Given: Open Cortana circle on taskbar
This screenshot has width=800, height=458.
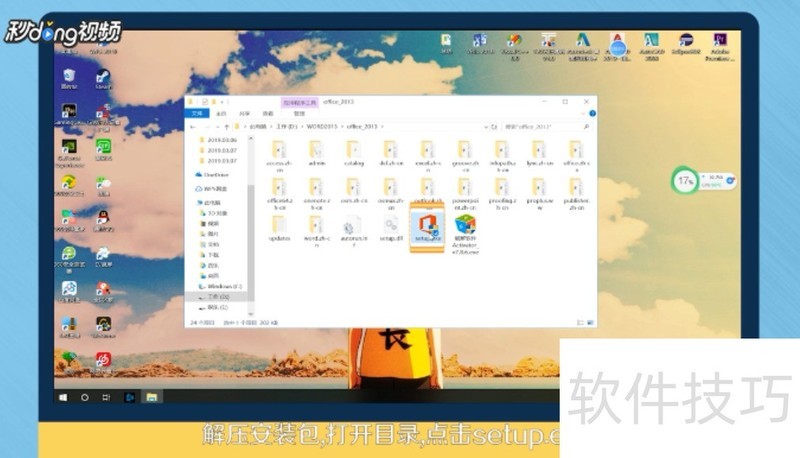Looking at the screenshot, I should pos(85,397).
